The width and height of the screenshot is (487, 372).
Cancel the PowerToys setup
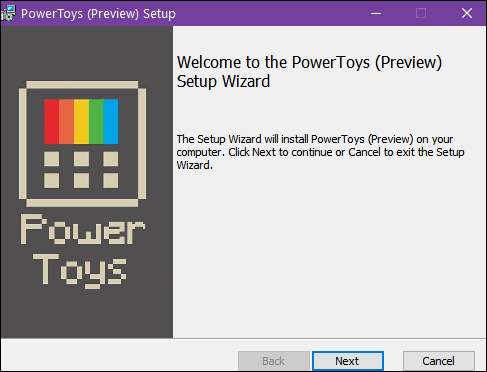click(x=438, y=361)
